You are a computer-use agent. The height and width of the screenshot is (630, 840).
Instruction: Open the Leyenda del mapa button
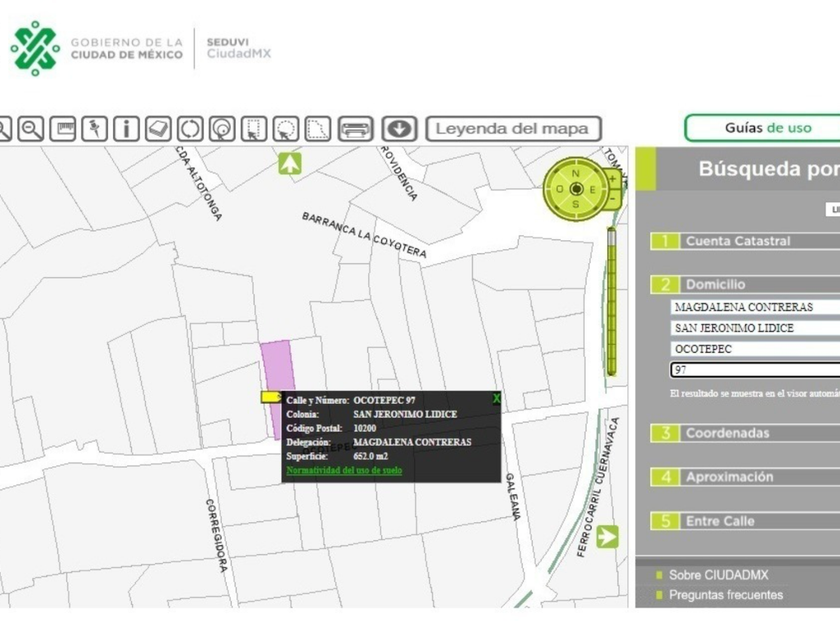click(513, 129)
